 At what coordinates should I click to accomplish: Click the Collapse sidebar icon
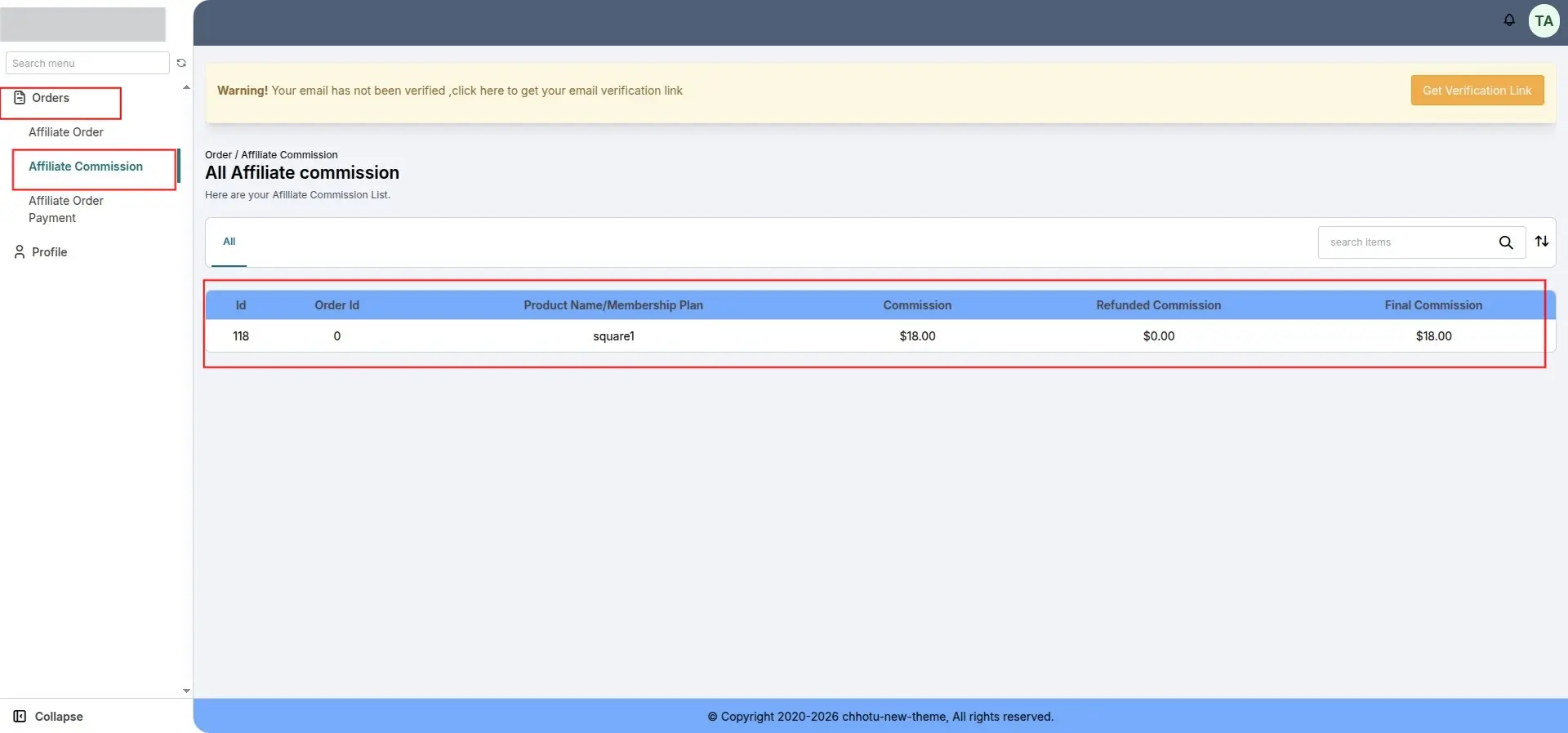tap(20, 717)
